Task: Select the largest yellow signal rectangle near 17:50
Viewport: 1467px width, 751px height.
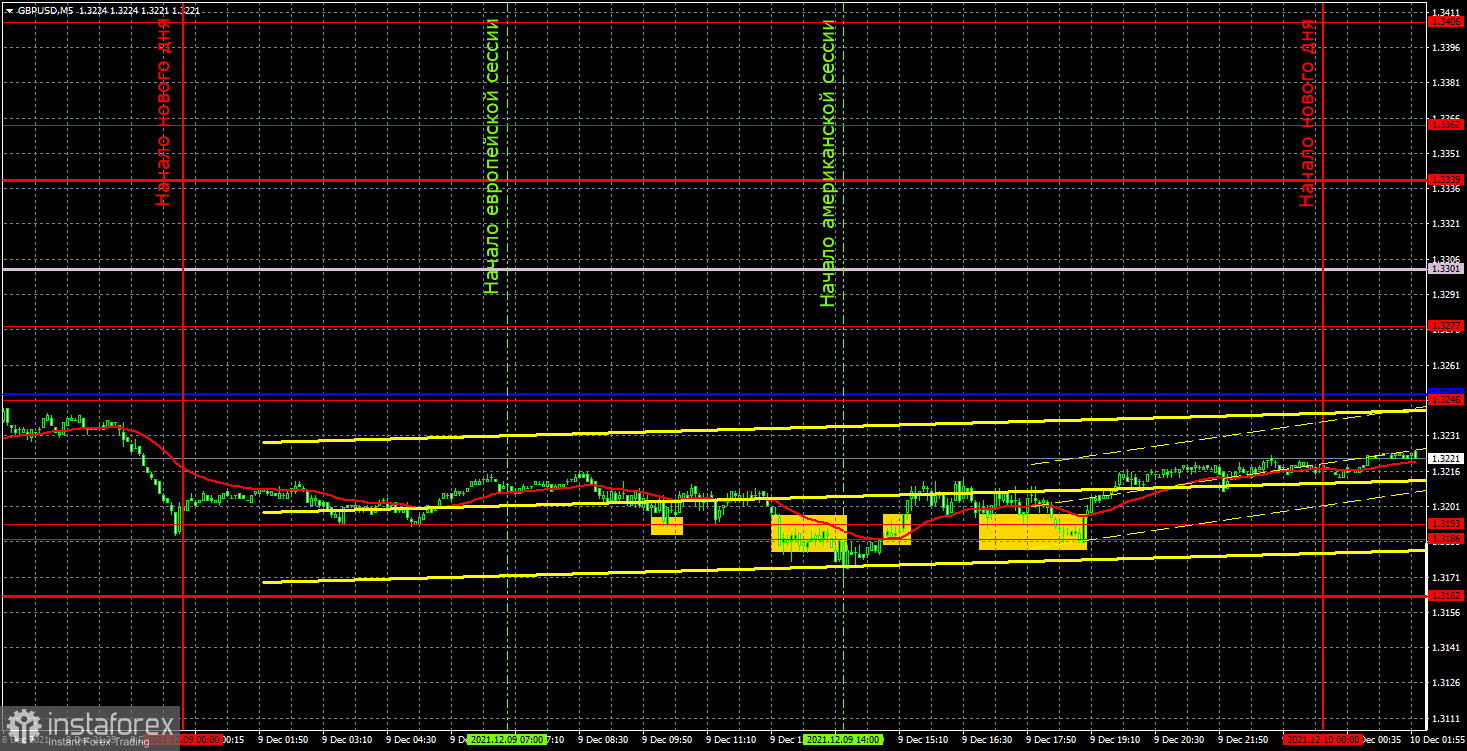Action: click(1033, 532)
